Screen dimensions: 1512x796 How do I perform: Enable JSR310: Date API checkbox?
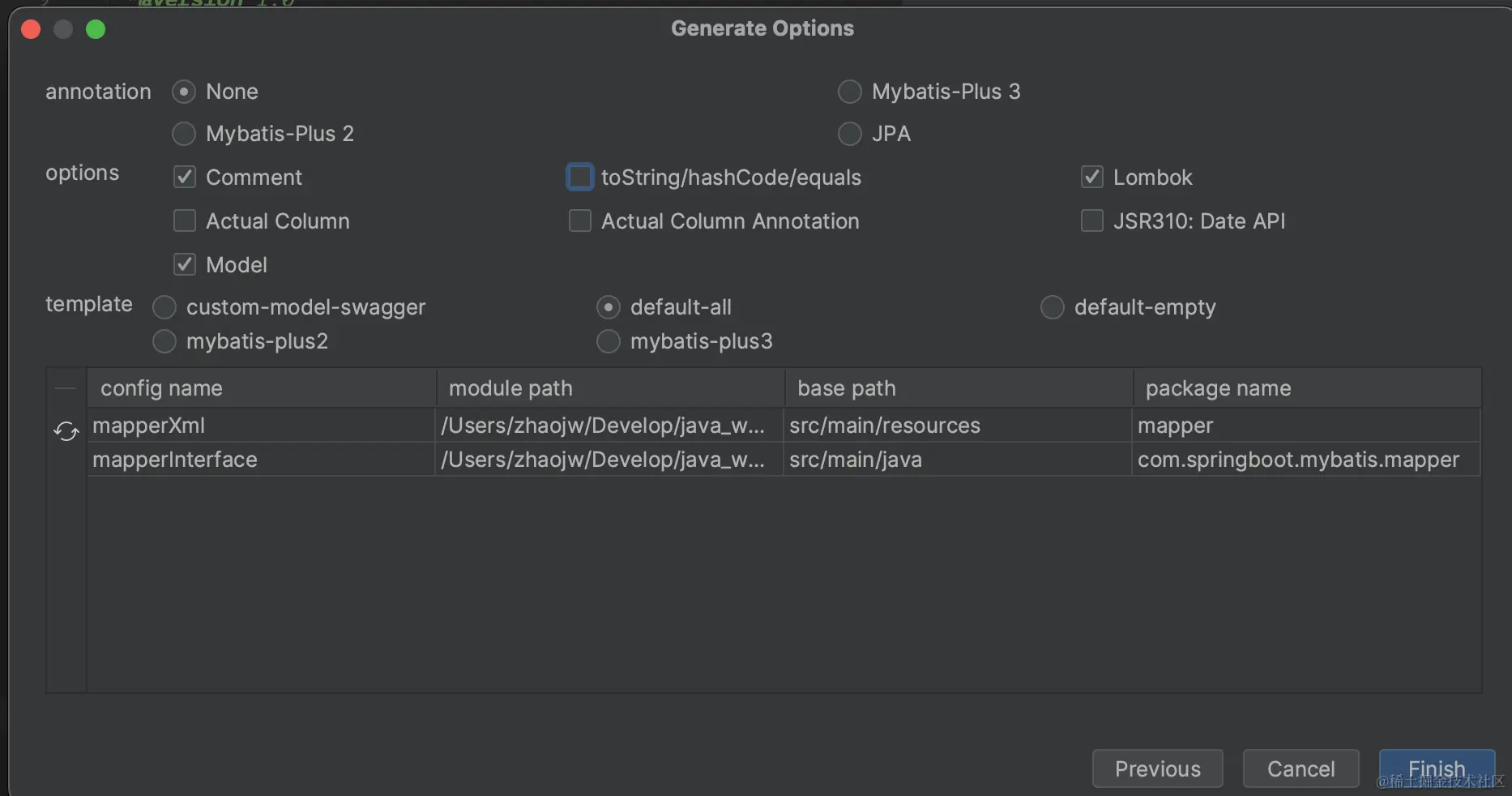(x=1092, y=221)
